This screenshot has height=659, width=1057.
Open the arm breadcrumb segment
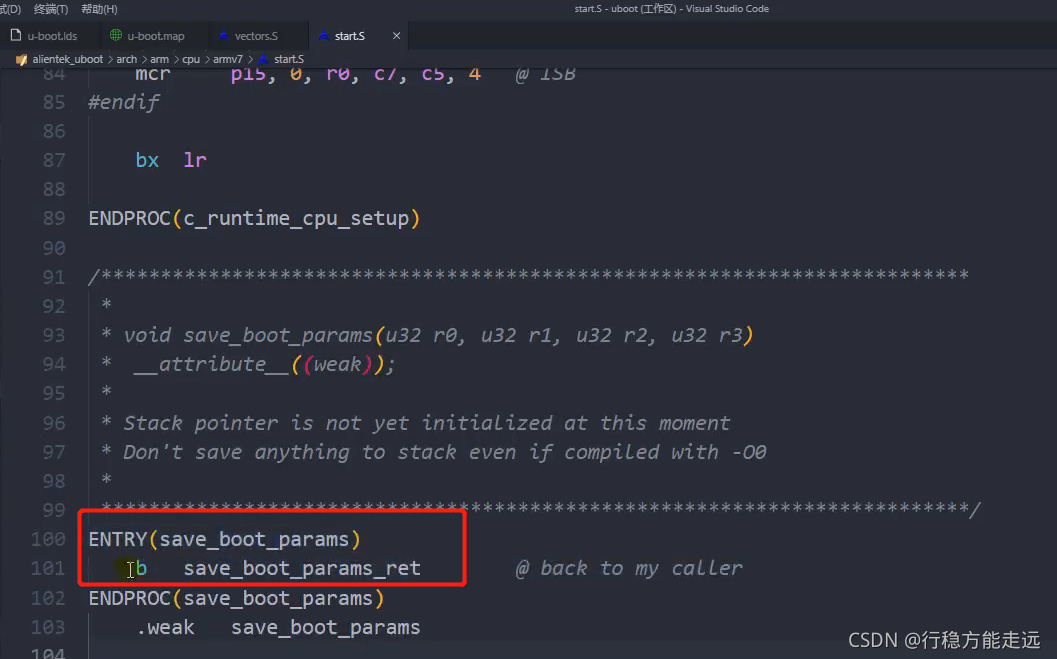(159, 59)
